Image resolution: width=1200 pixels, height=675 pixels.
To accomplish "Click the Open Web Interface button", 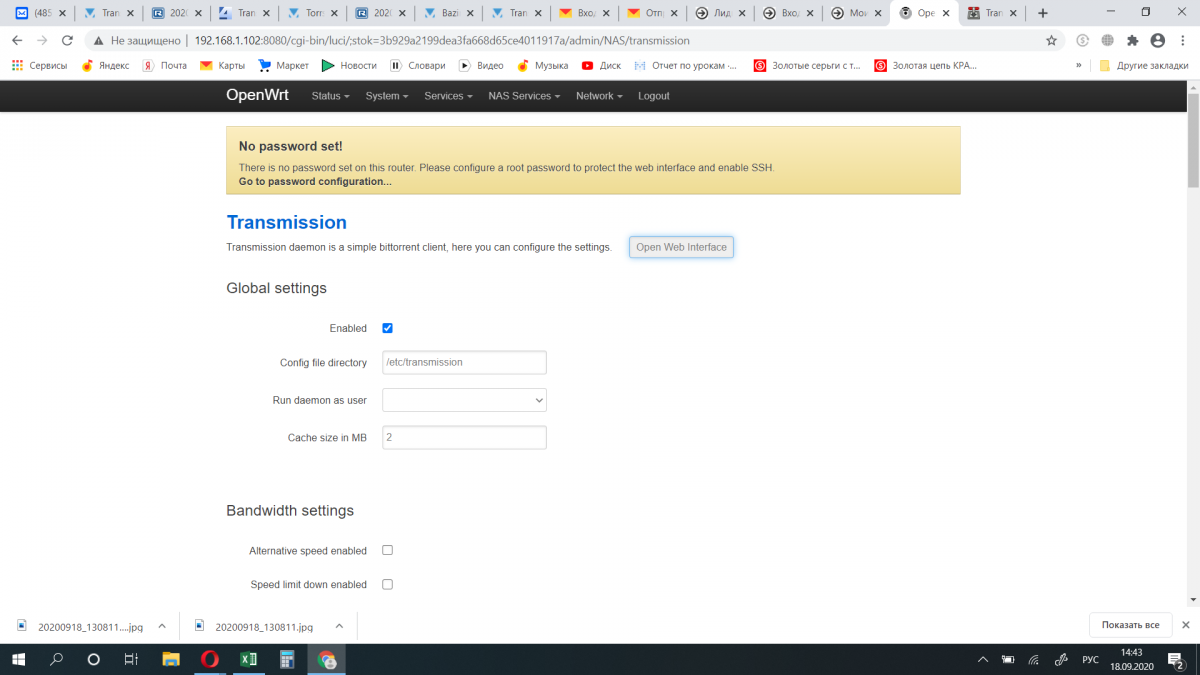I will point(681,247).
